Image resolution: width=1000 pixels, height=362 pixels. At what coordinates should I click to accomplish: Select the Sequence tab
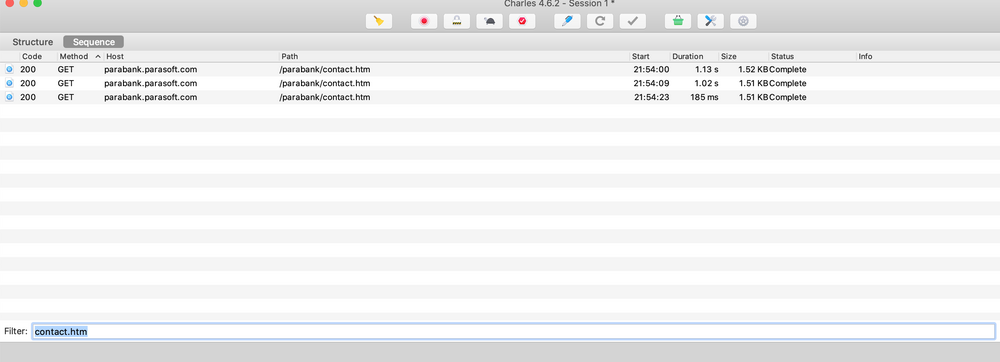(94, 42)
